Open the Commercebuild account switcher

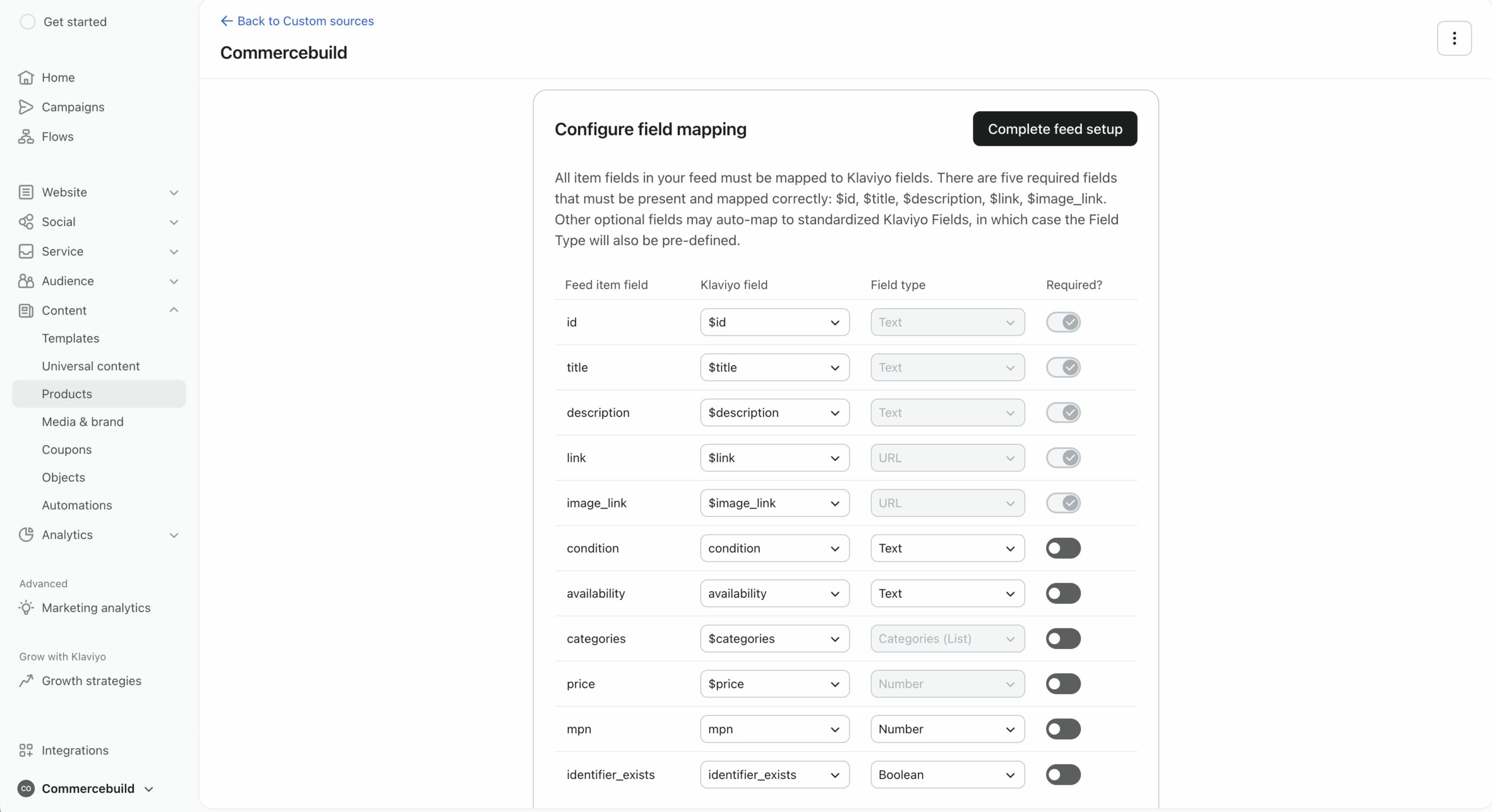point(87,789)
